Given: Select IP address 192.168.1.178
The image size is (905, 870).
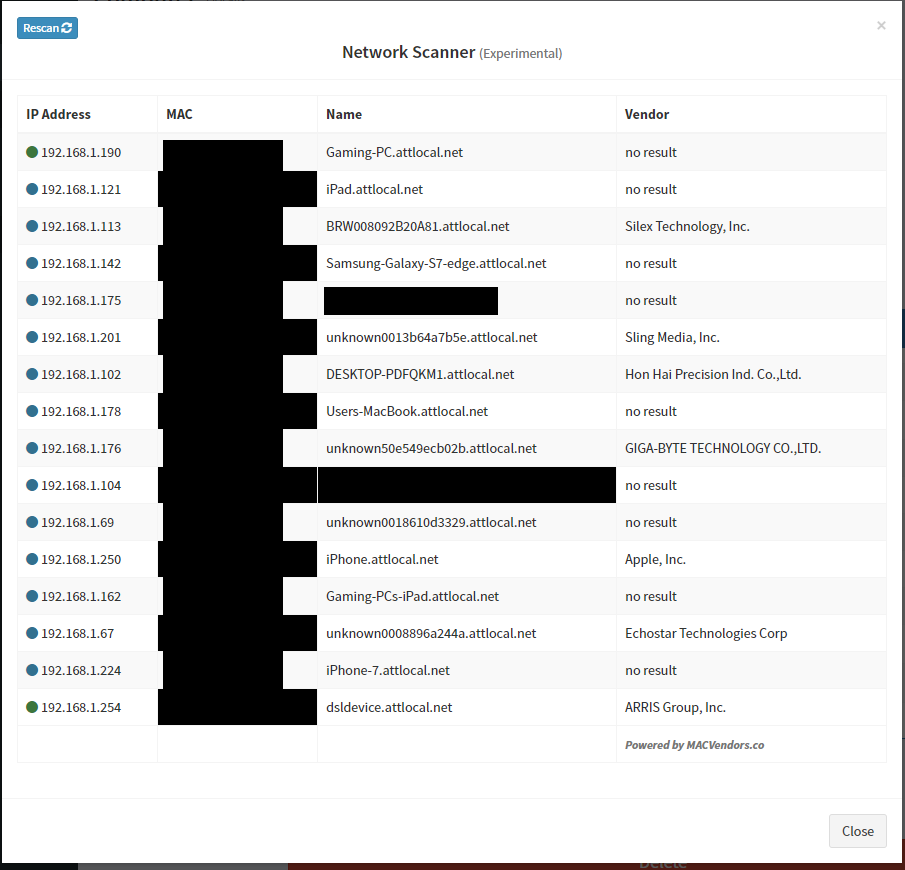Looking at the screenshot, I should pos(81,411).
